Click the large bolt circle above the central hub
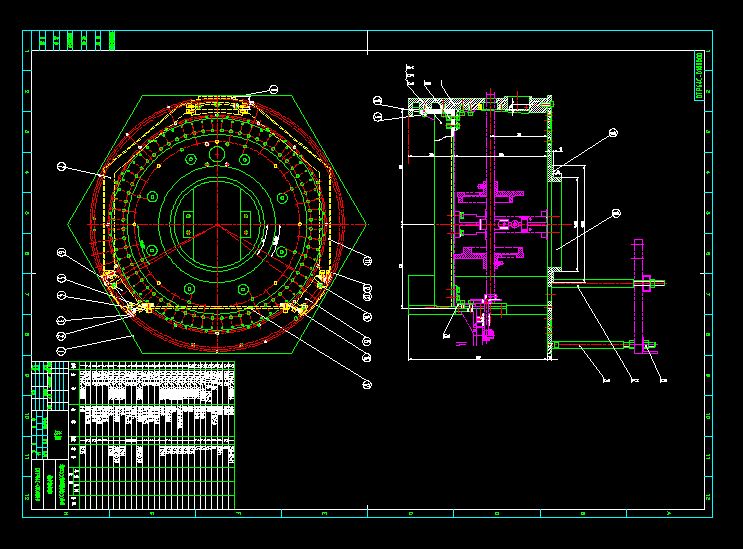This screenshot has height=549, width=743. tap(217, 154)
